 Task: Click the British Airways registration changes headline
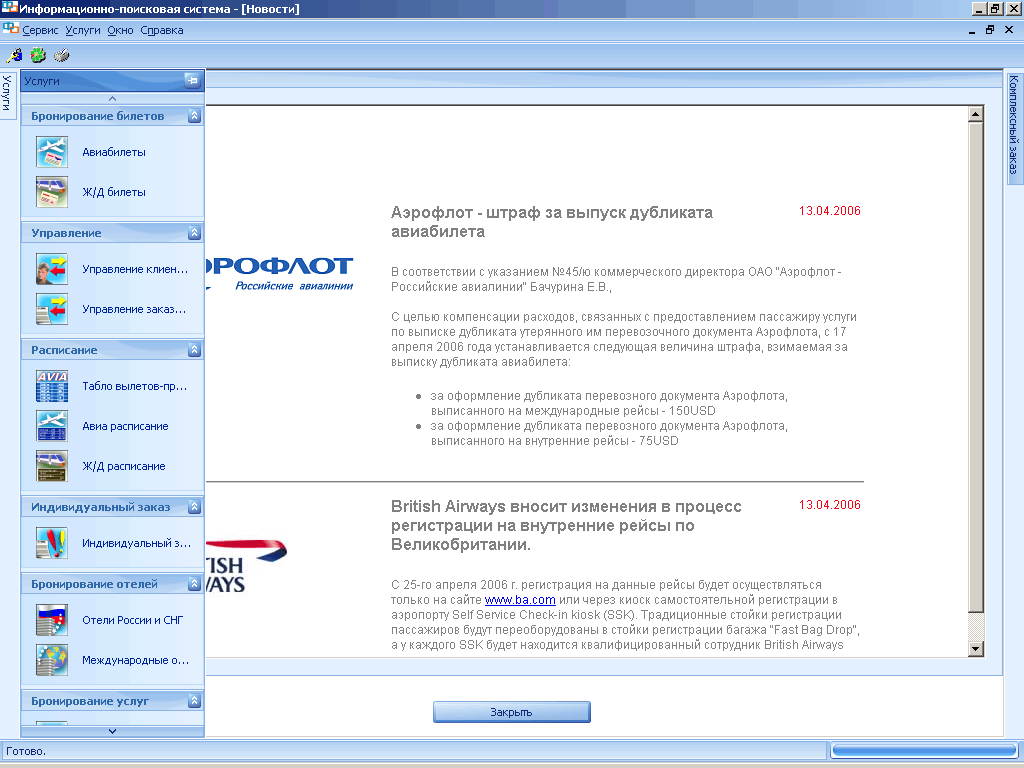click(x=566, y=525)
